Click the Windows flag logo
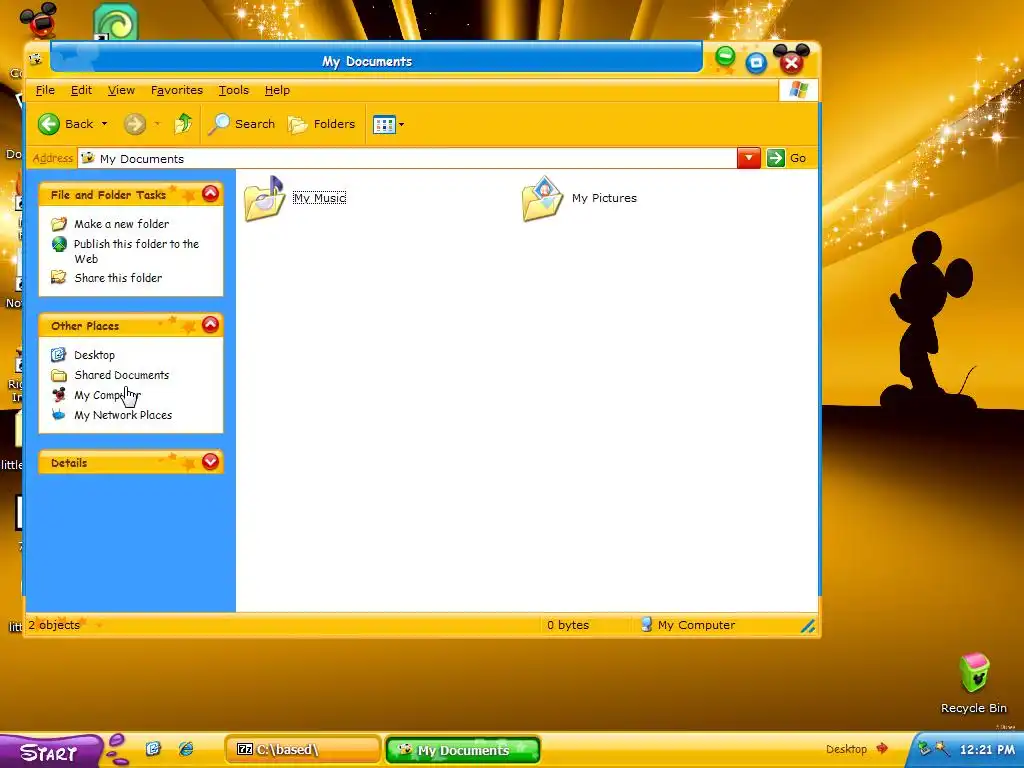 (798, 90)
